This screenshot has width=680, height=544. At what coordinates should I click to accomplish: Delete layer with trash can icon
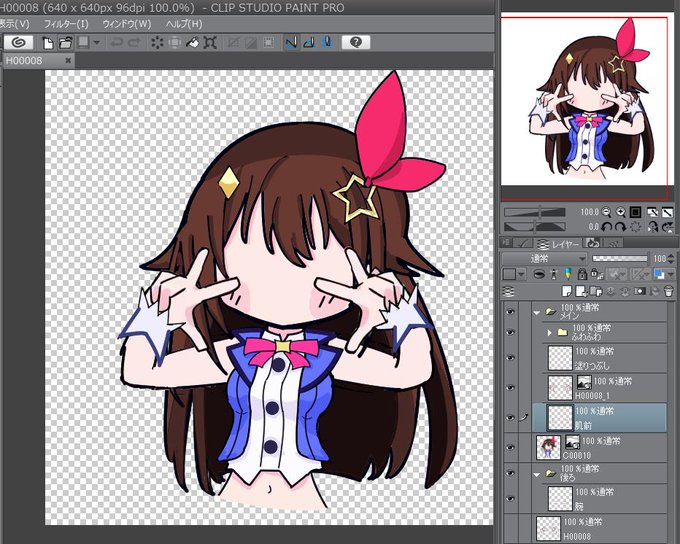coord(668,291)
